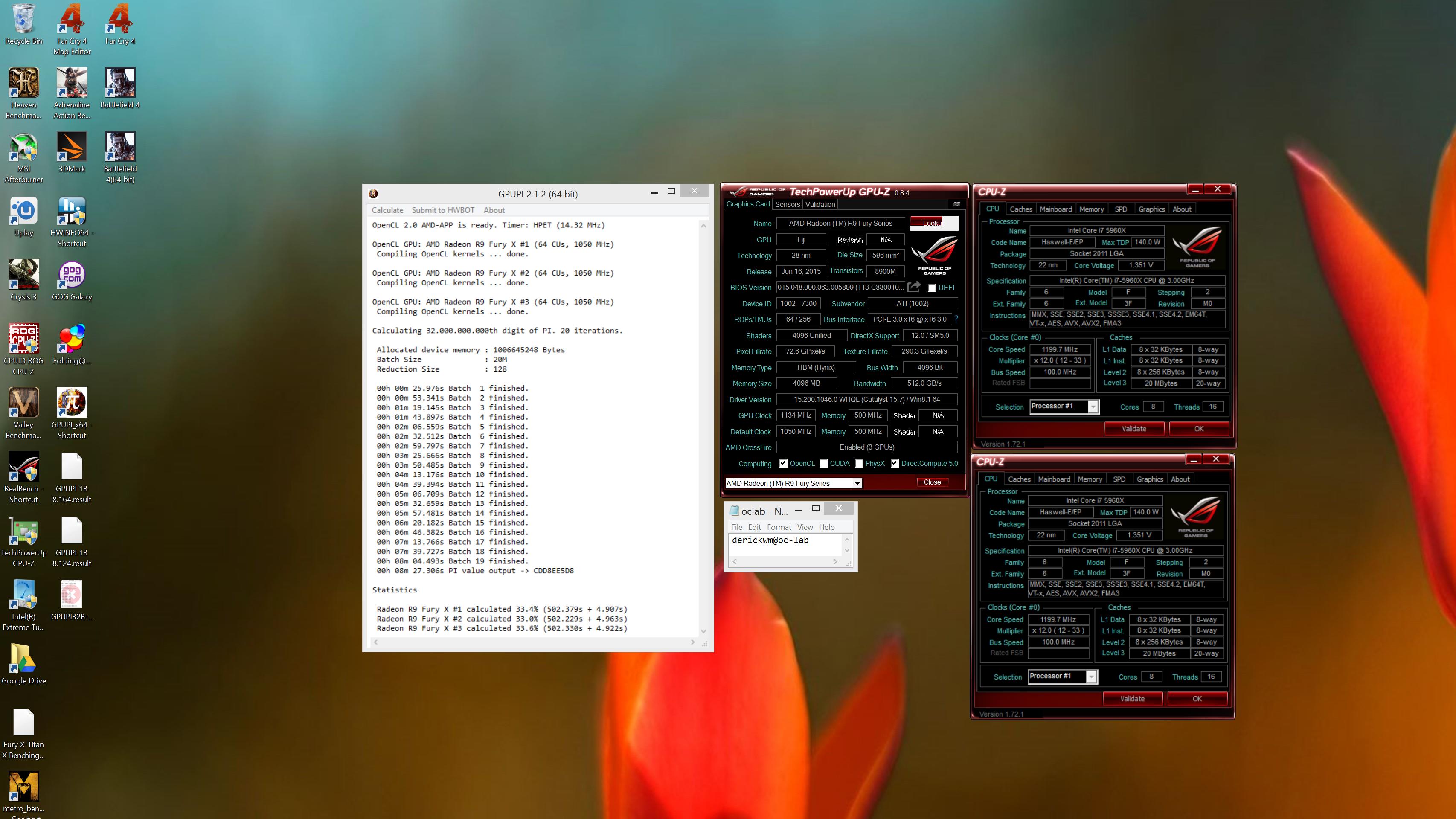Image resolution: width=1456 pixels, height=819 pixels.
Task: Open Processor #1 dropdown in top CPU-Z
Action: point(1093,407)
